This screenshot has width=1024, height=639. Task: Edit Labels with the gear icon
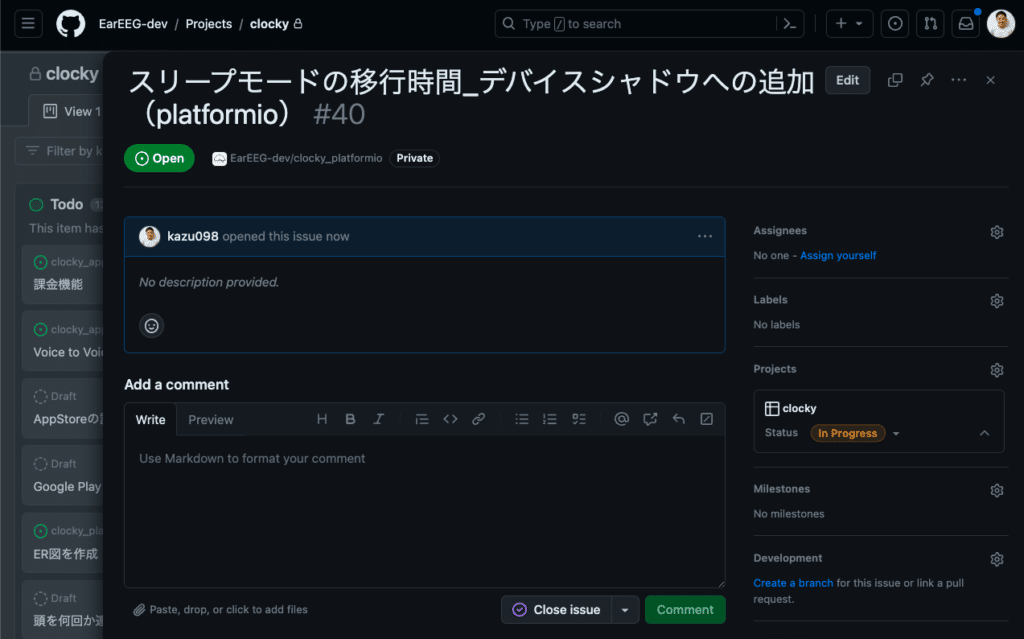click(x=997, y=301)
